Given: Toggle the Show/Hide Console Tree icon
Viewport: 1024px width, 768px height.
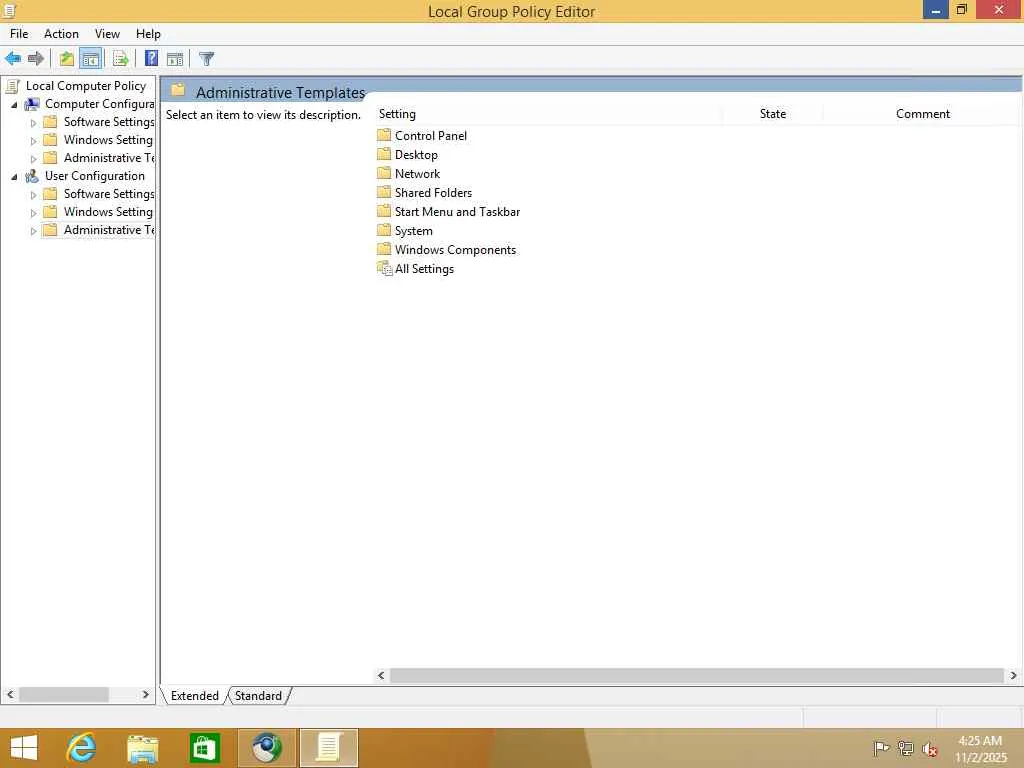Looking at the screenshot, I should point(90,59).
